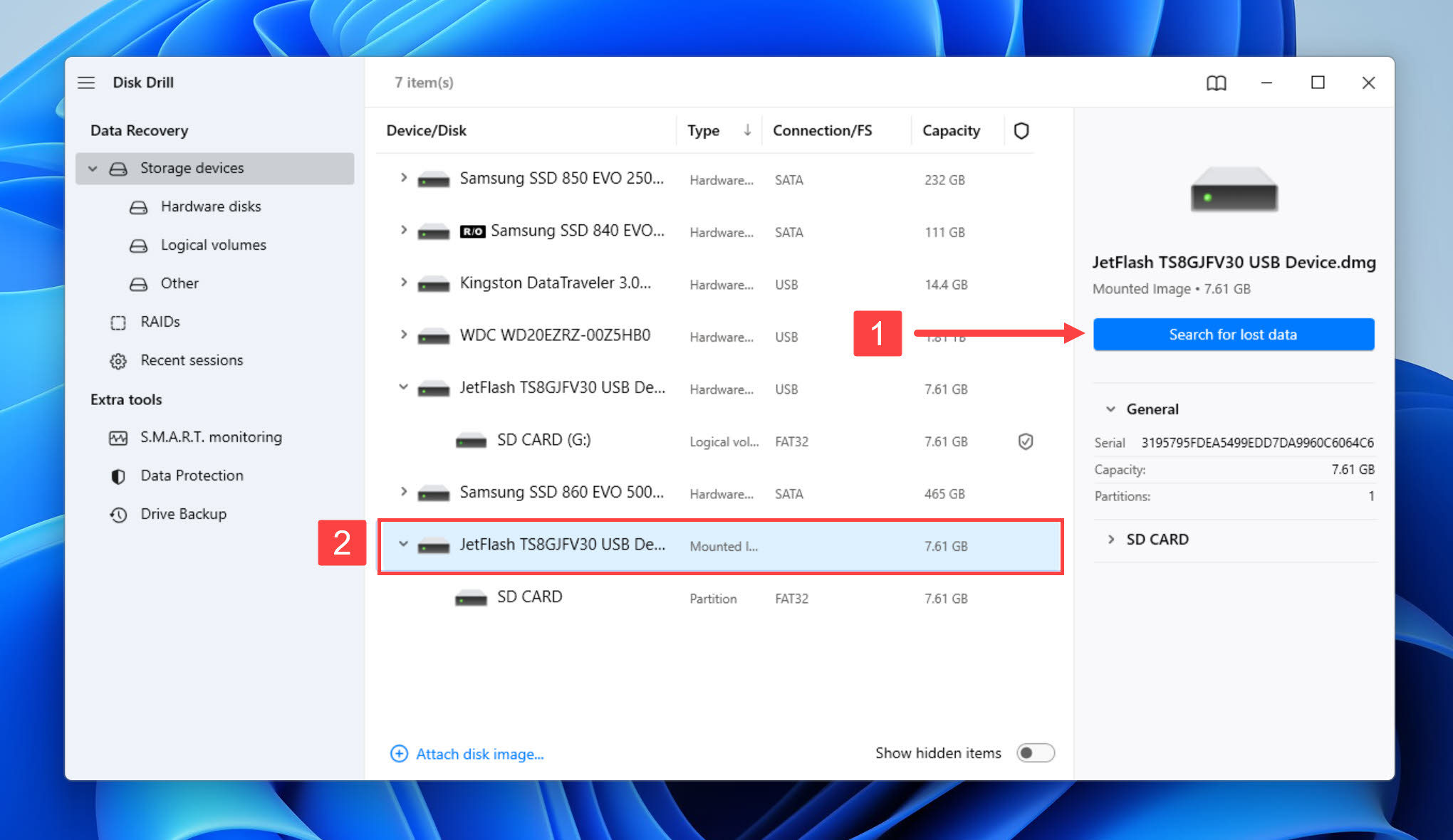This screenshot has width=1453, height=840.
Task: Toggle Show hidden items switch
Action: point(1035,753)
